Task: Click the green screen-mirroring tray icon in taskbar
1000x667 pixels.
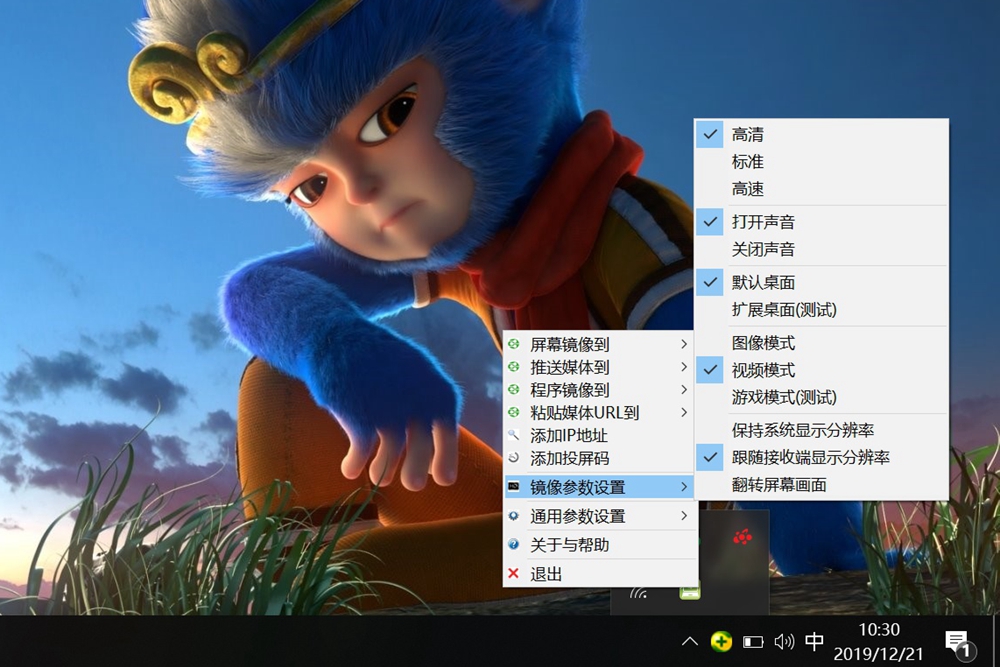Action: point(721,641)
